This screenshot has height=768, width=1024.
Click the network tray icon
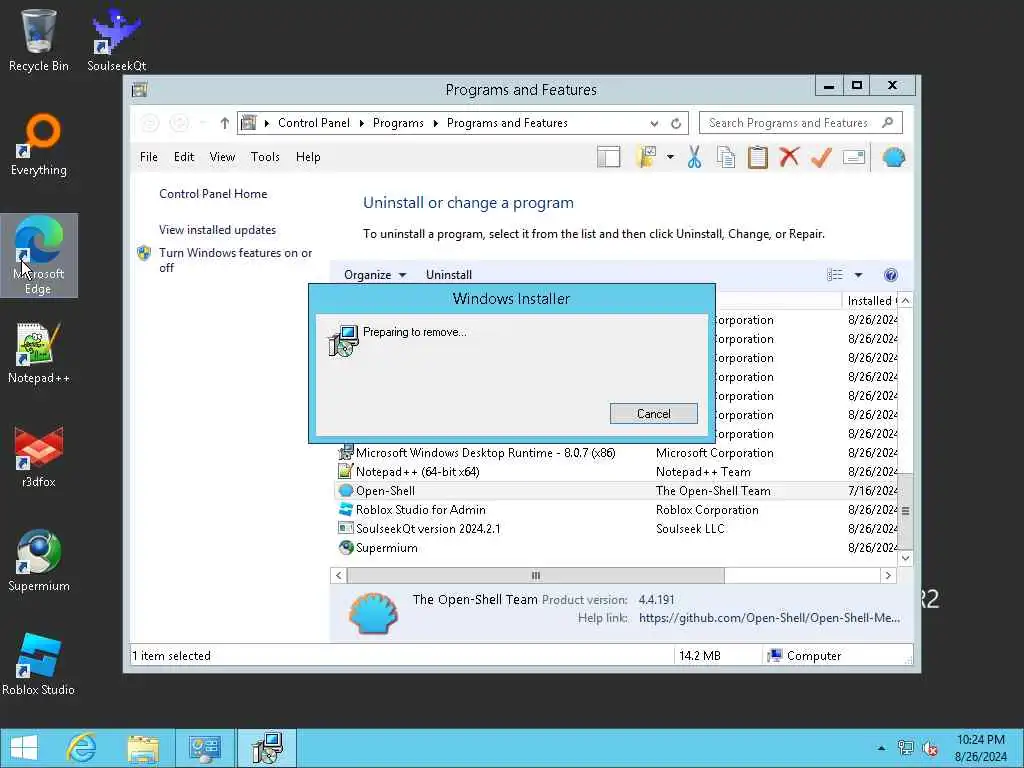905,748
